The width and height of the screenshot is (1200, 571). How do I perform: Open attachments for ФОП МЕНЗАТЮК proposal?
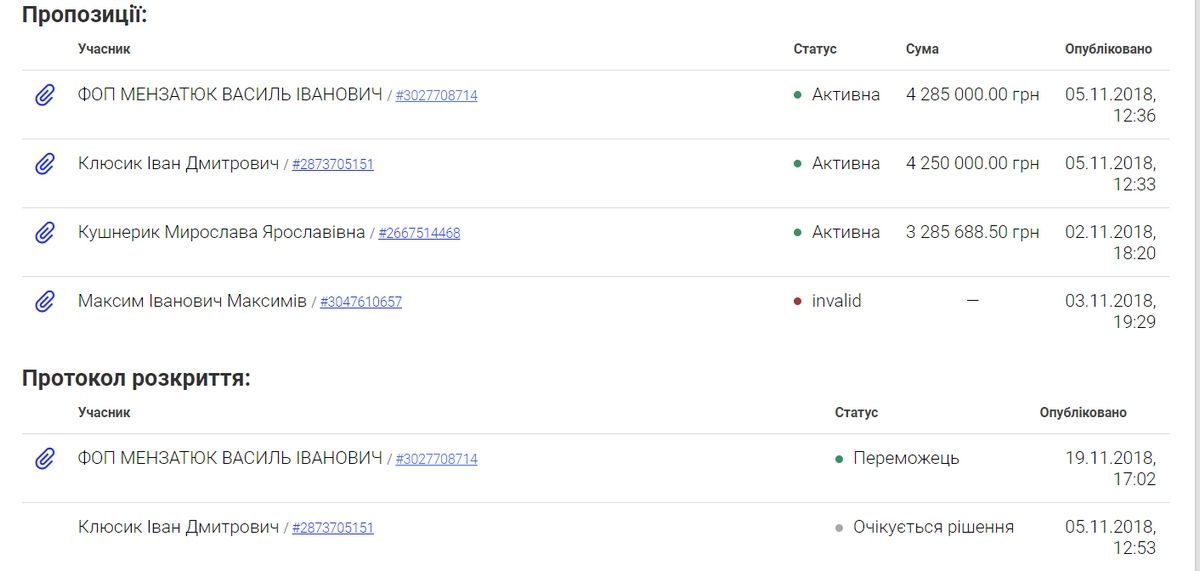[x=44, y=95]
